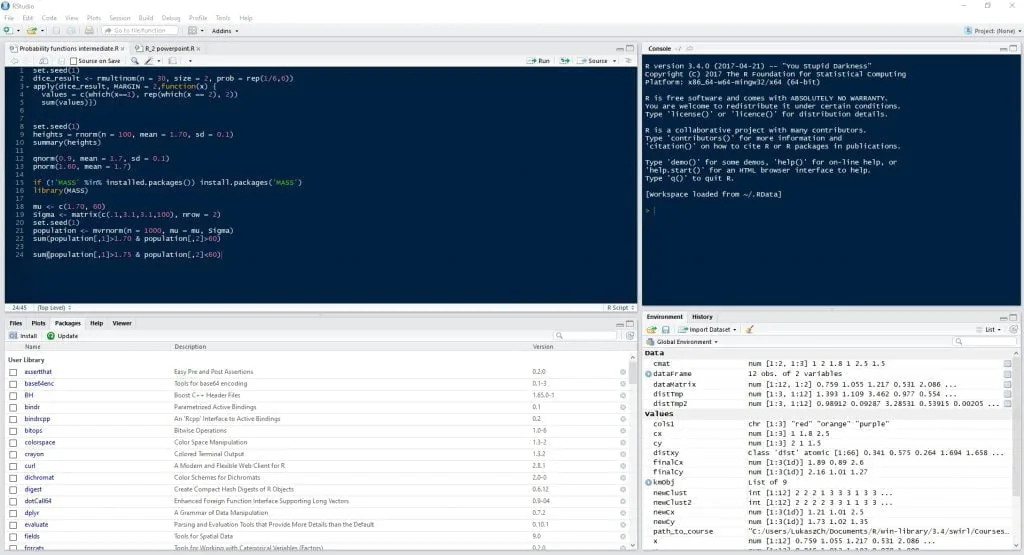The width and height of the screenshot is (1024, 555).
Task: Switch to the History tab
Action: pos(702,317)
